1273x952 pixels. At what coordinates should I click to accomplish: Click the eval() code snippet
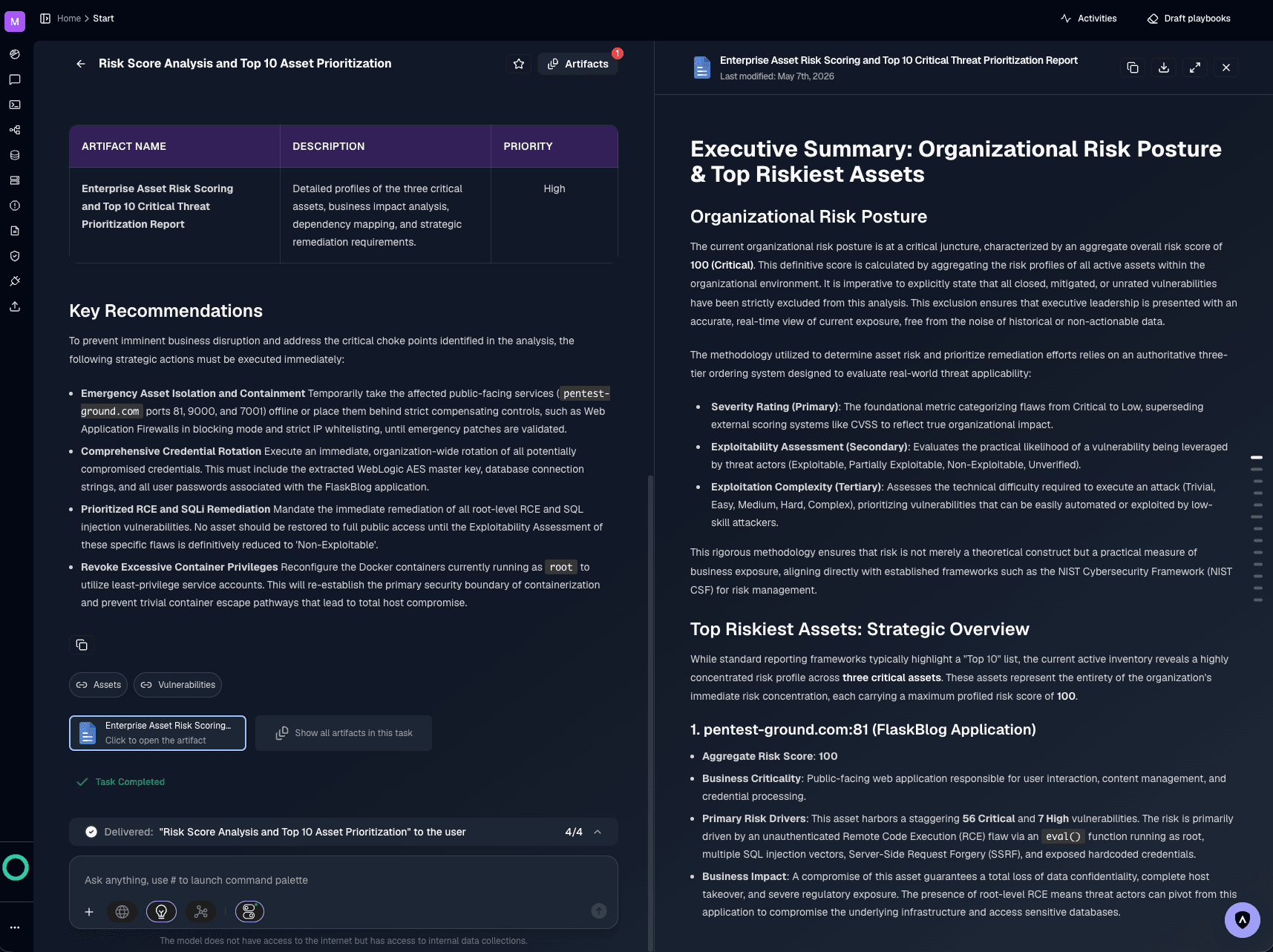[x=1063, y=836]
